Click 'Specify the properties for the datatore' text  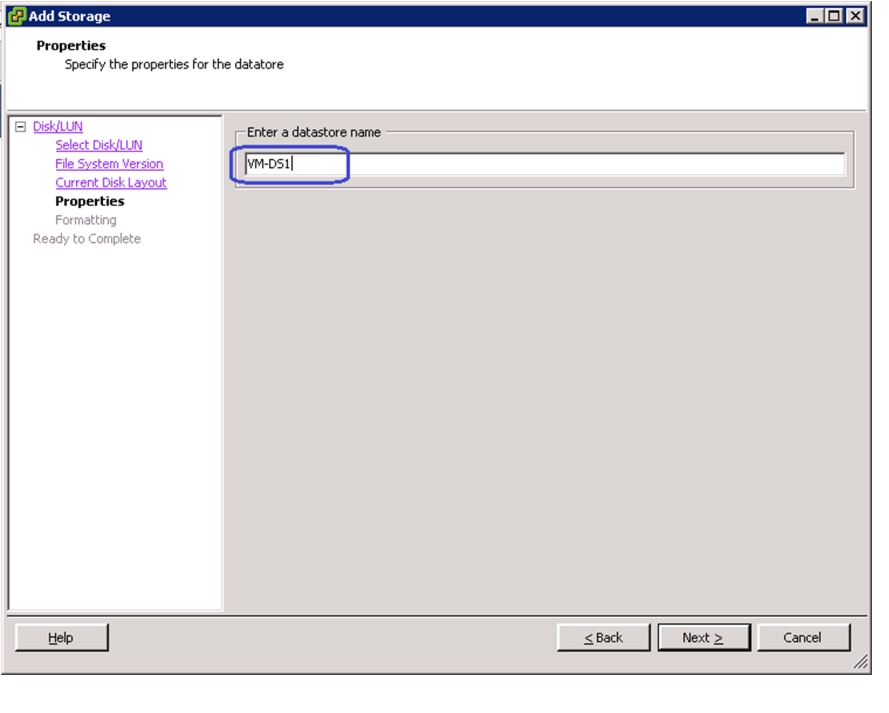174,65
